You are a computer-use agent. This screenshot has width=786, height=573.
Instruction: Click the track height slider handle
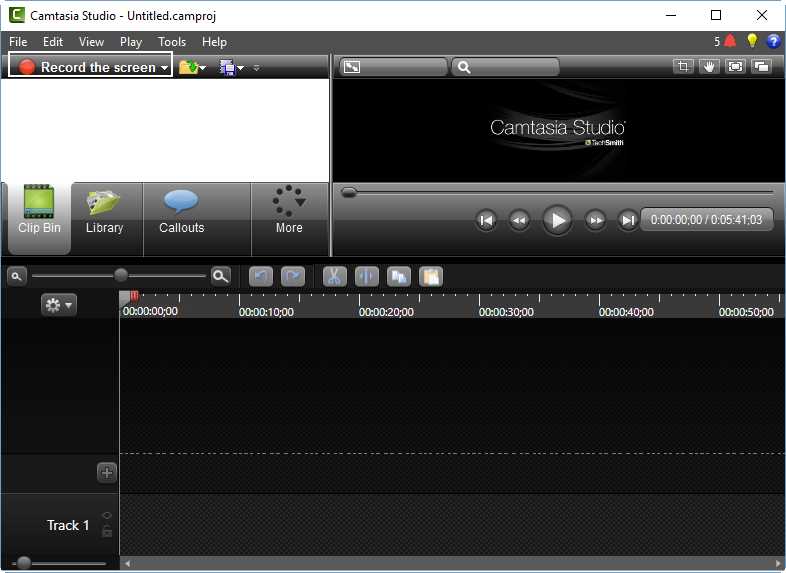[24, 563]
